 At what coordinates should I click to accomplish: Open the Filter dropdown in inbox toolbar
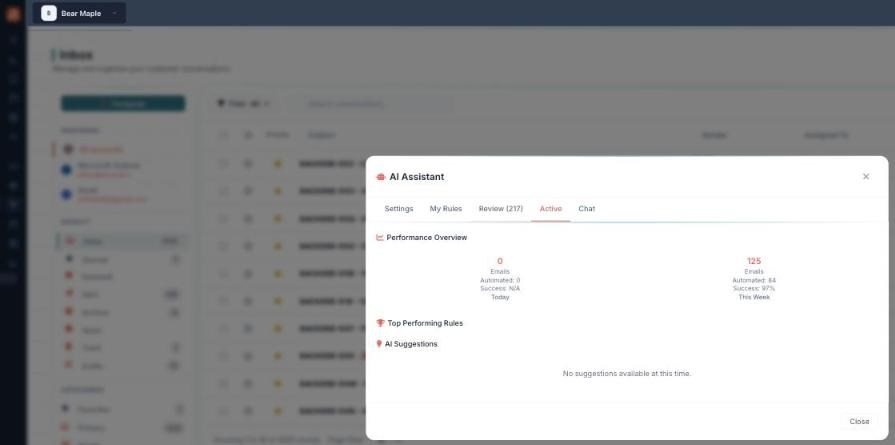click(244, 103)
